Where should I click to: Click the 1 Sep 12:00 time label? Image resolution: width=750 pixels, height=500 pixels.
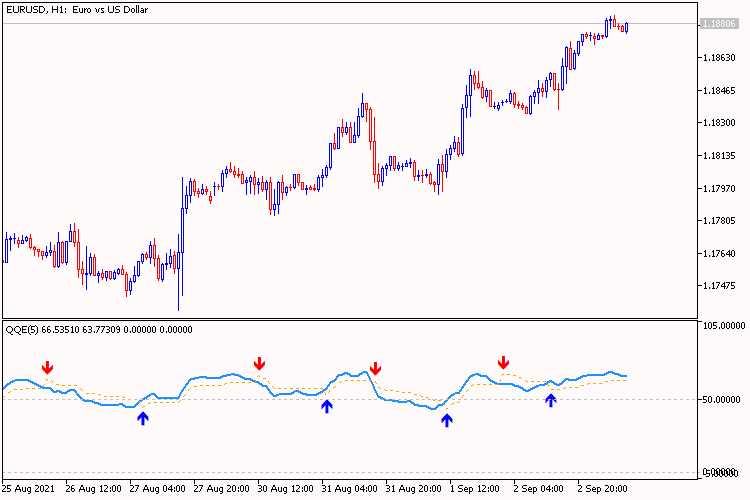click(x=476, y=490)
